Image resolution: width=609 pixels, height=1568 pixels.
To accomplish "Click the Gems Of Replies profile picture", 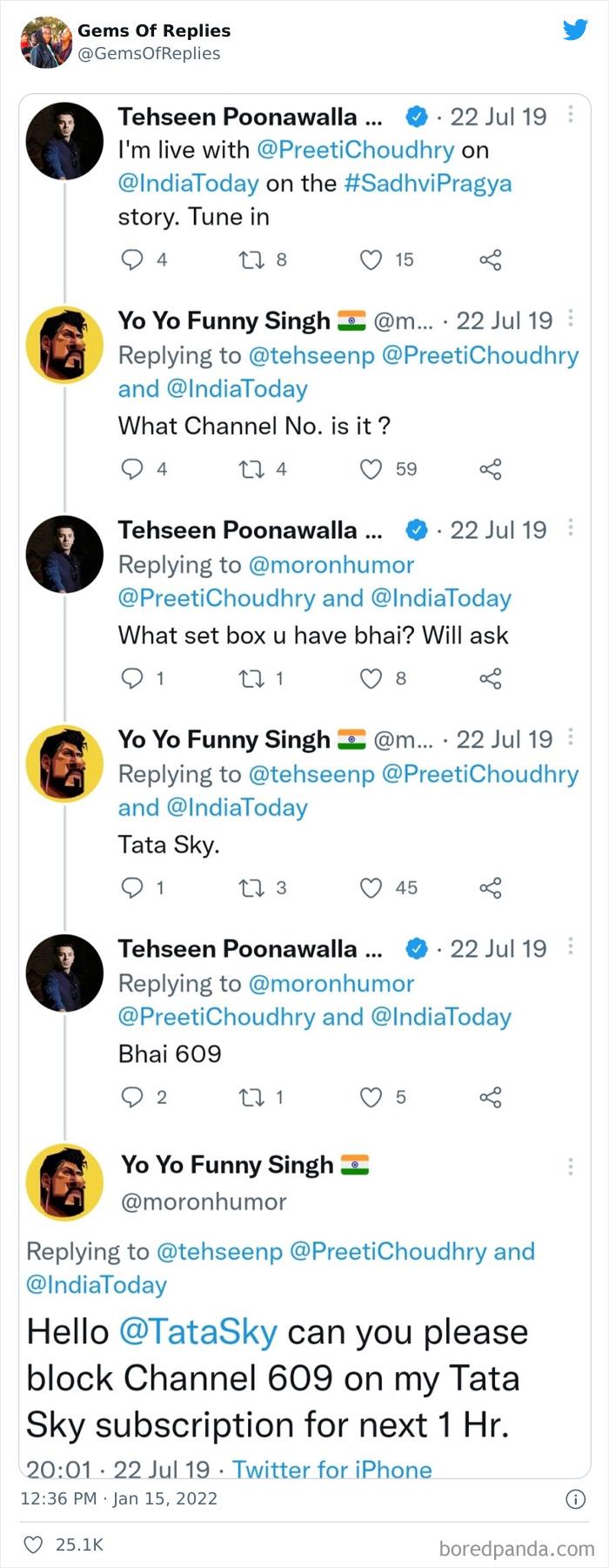I will 45,42.
